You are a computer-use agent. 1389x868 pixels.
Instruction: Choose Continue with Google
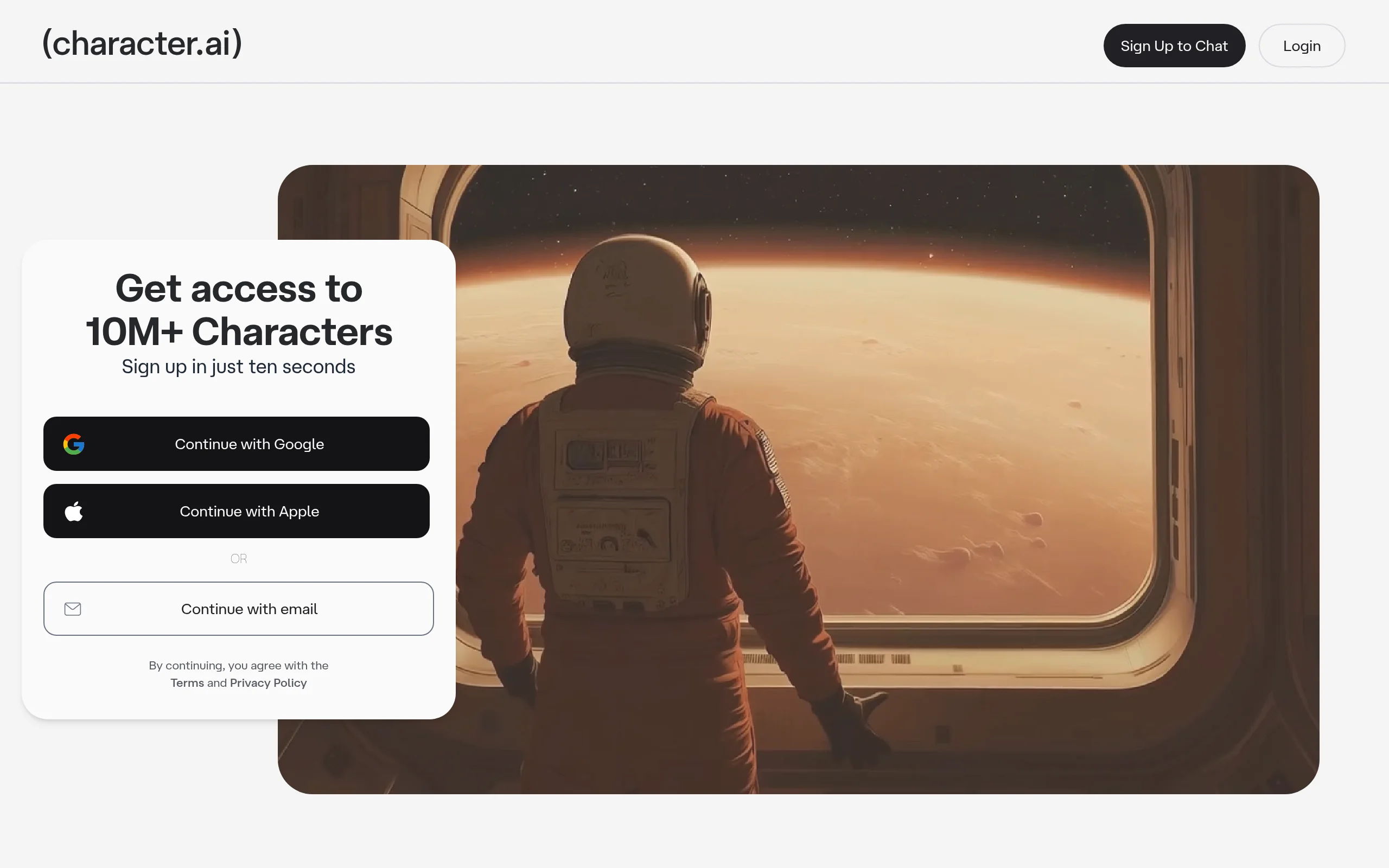point(237,444)
